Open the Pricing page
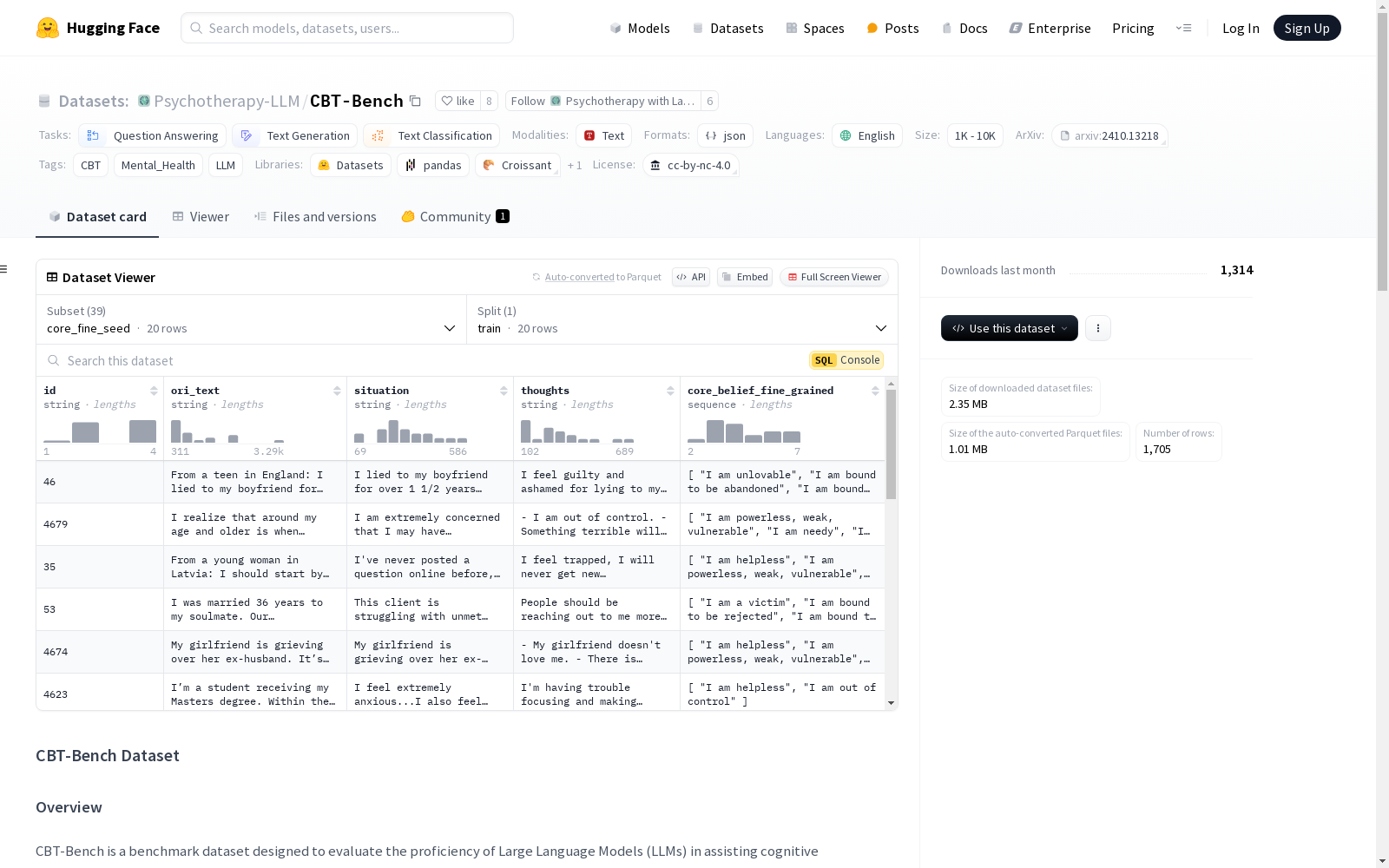Image resolution: width=1389 pixels, height=868 pixels. 1133,28
